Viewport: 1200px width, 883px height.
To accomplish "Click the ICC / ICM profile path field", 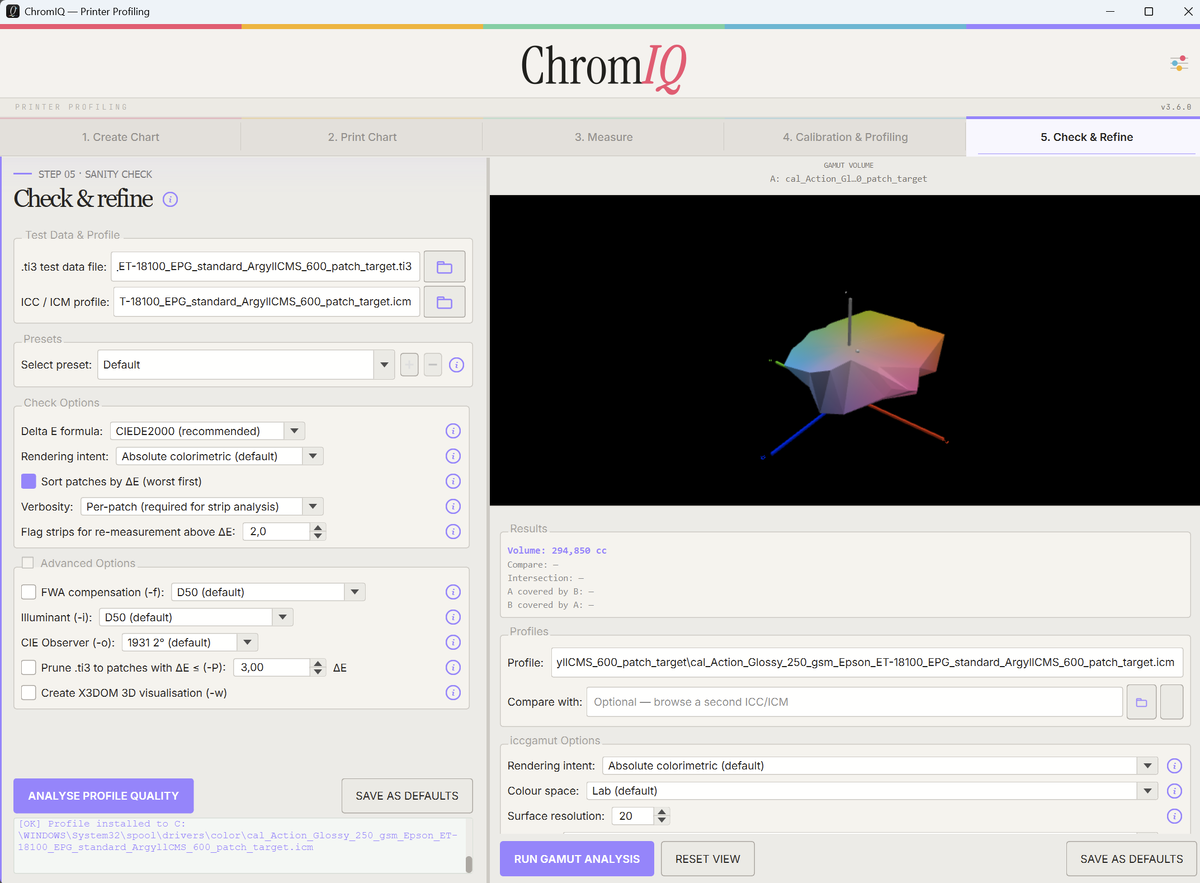I will [266, 301].
